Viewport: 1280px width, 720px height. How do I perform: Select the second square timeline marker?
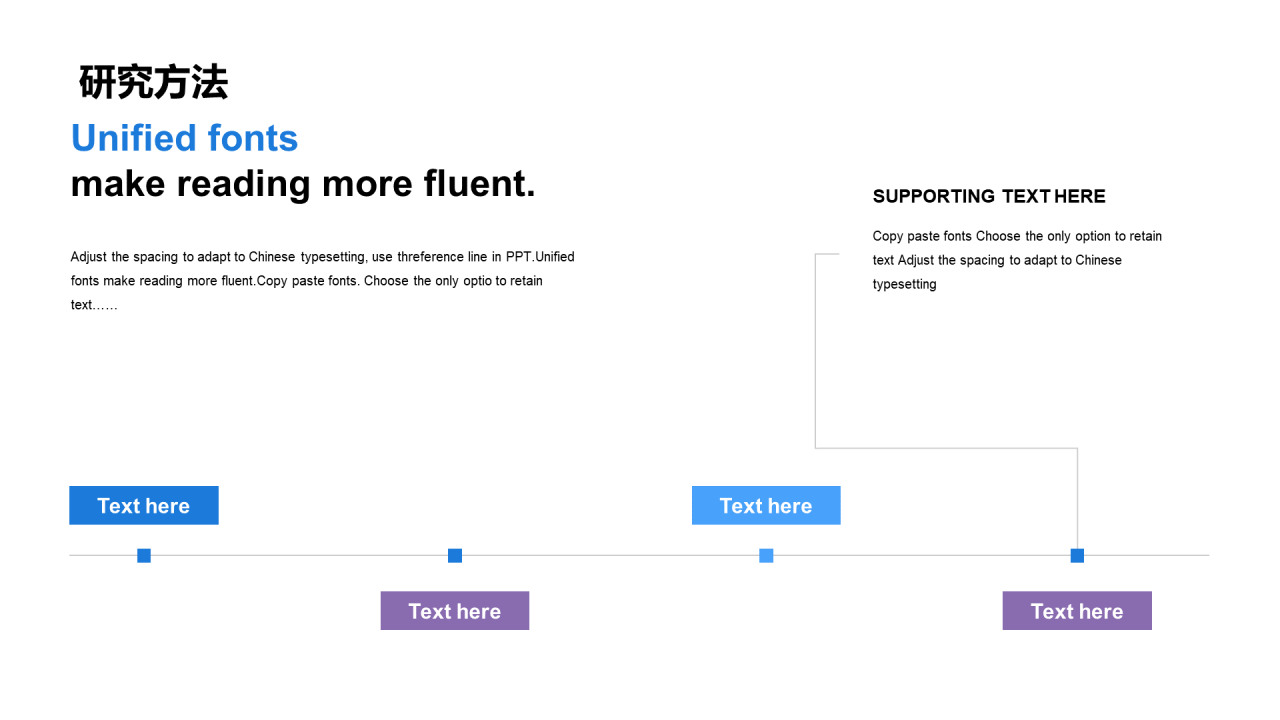coord(455,555)
